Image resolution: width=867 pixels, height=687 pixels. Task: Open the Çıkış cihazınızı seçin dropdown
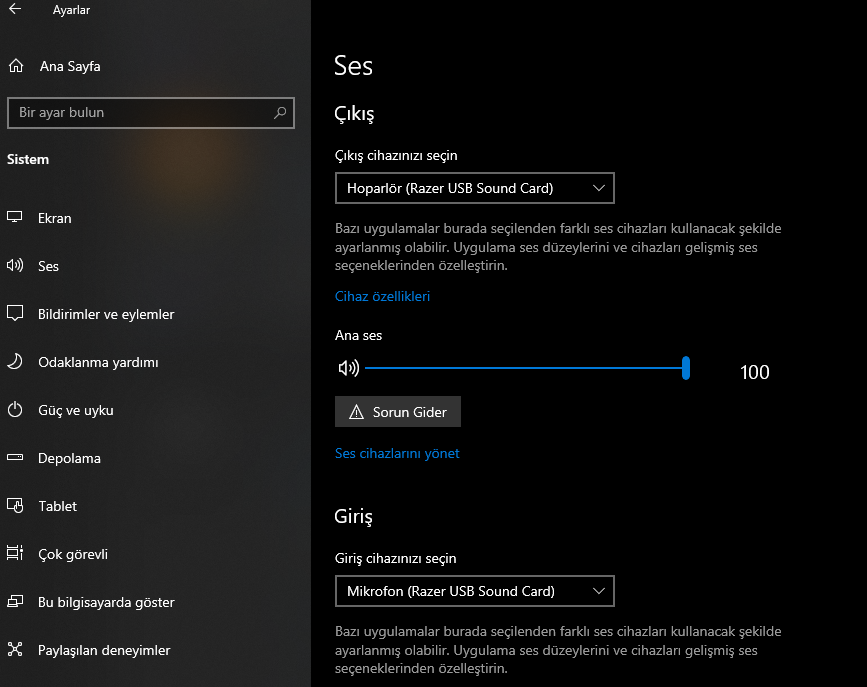pyautogui.click(x=474, y=188)
